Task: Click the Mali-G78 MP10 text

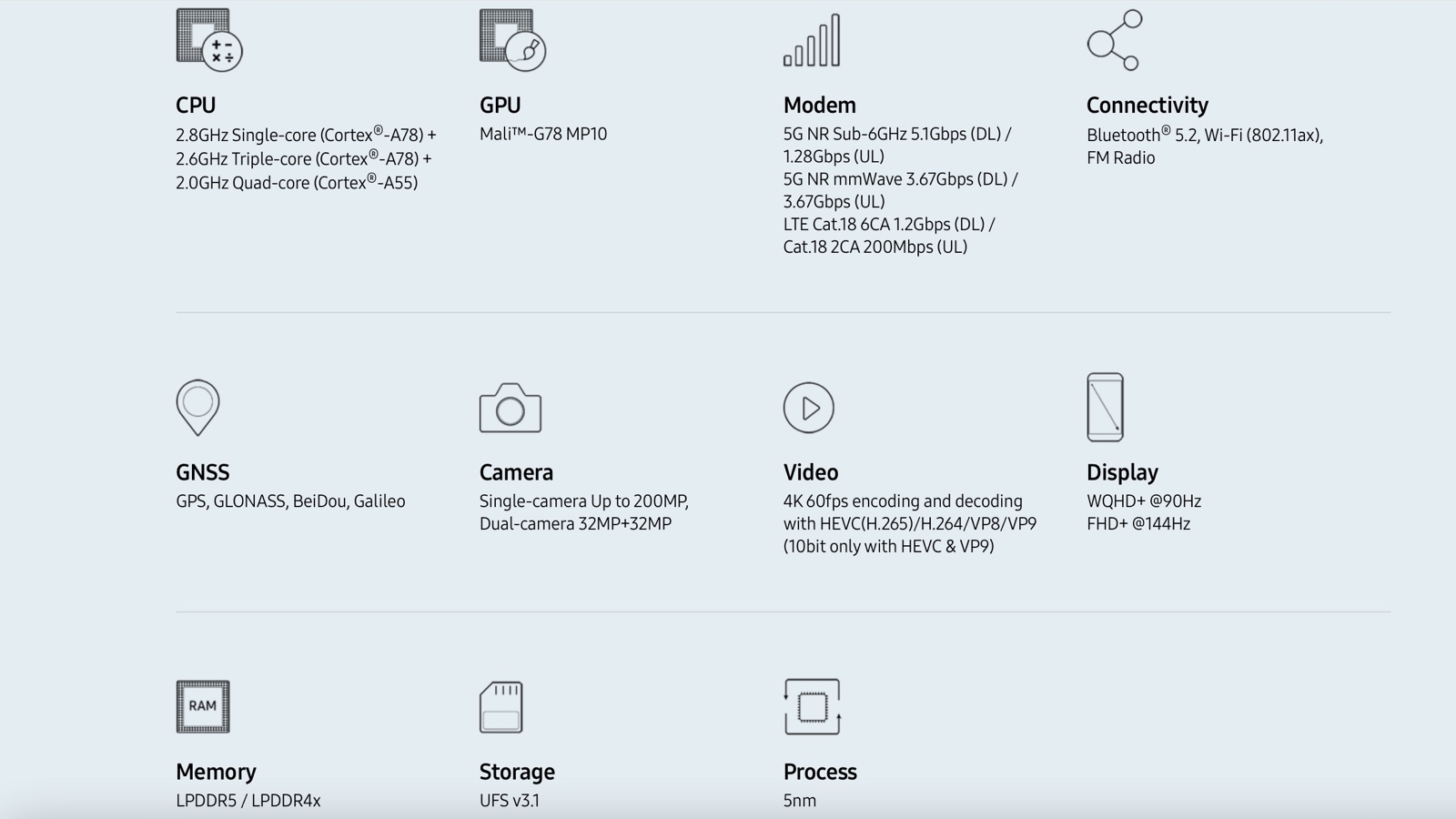Action: point(543,135)
